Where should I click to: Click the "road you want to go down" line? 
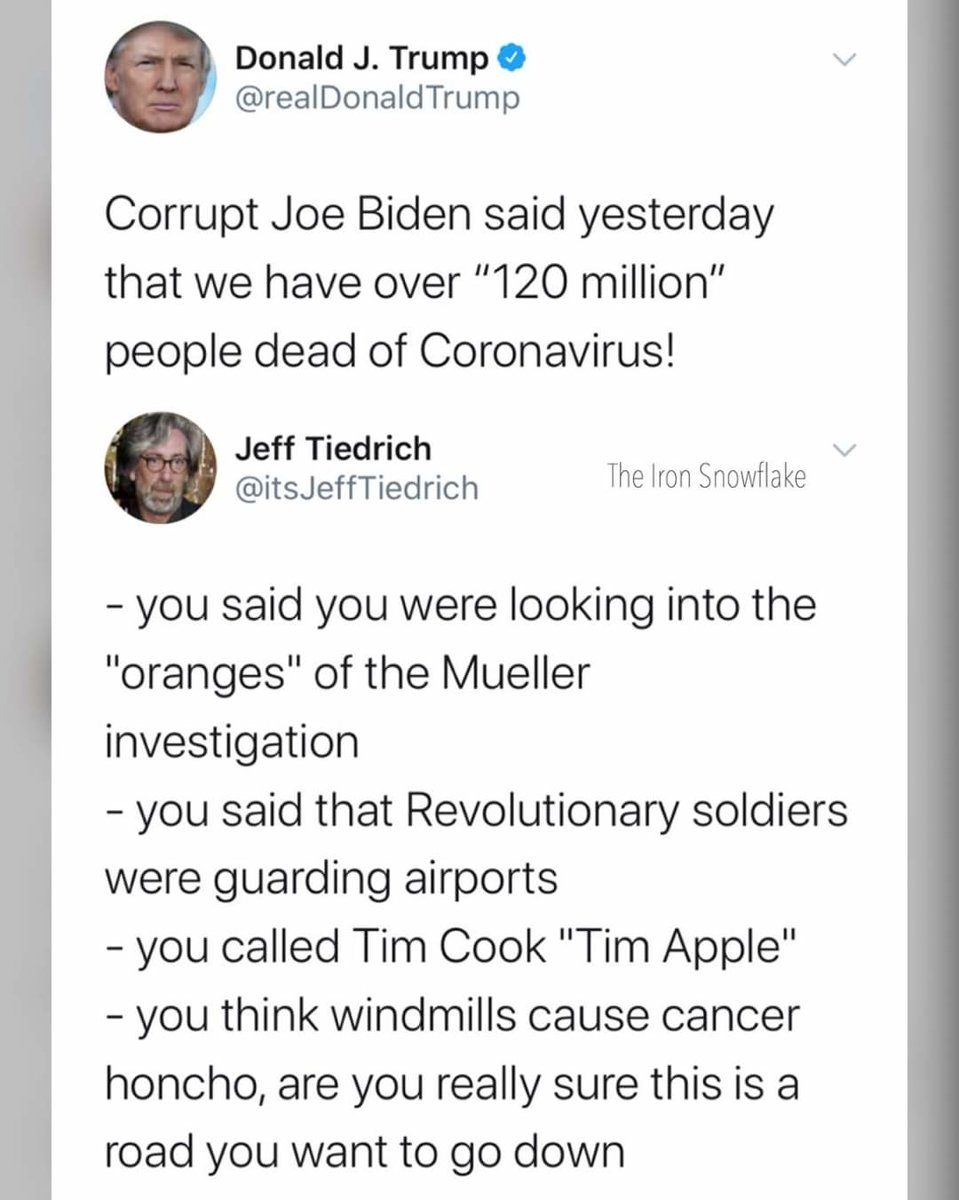(x=364, y=1151)
